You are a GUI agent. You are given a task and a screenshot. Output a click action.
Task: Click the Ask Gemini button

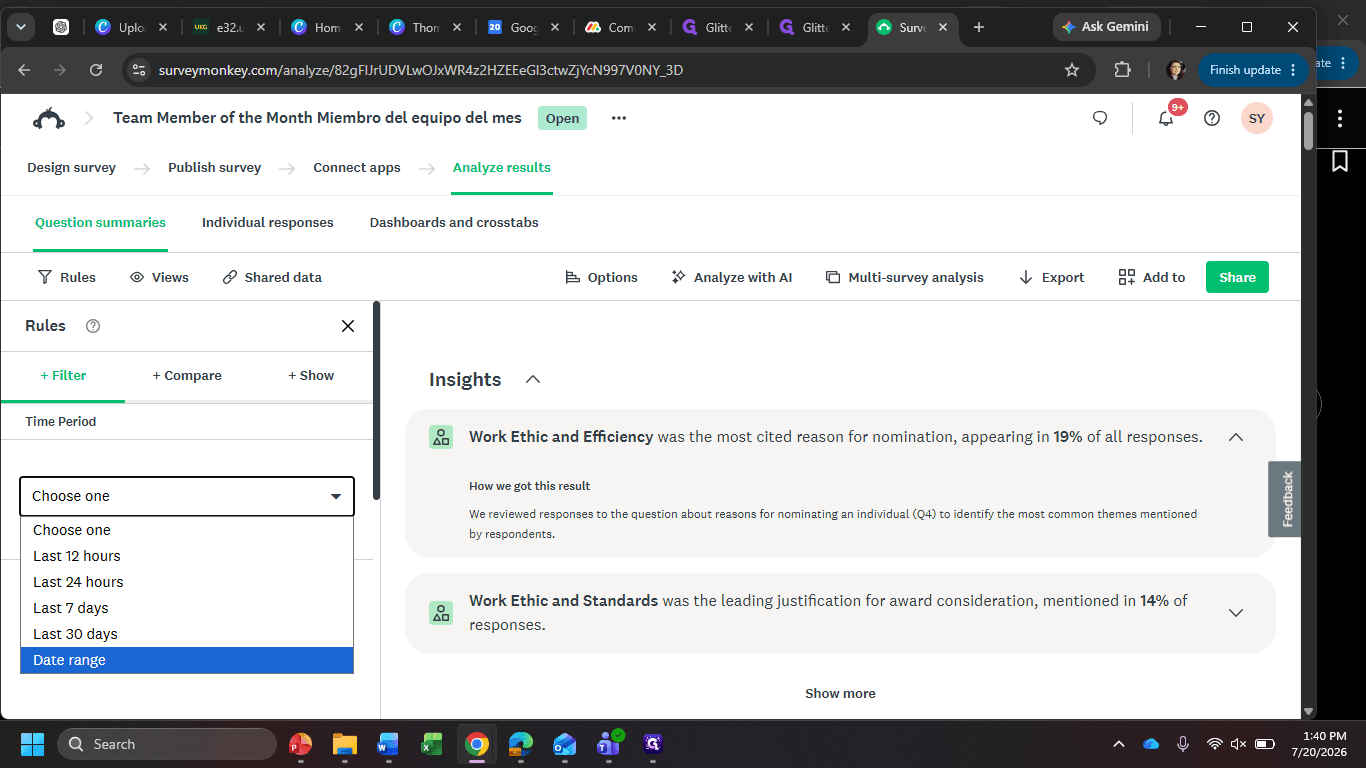point(1106,27)
